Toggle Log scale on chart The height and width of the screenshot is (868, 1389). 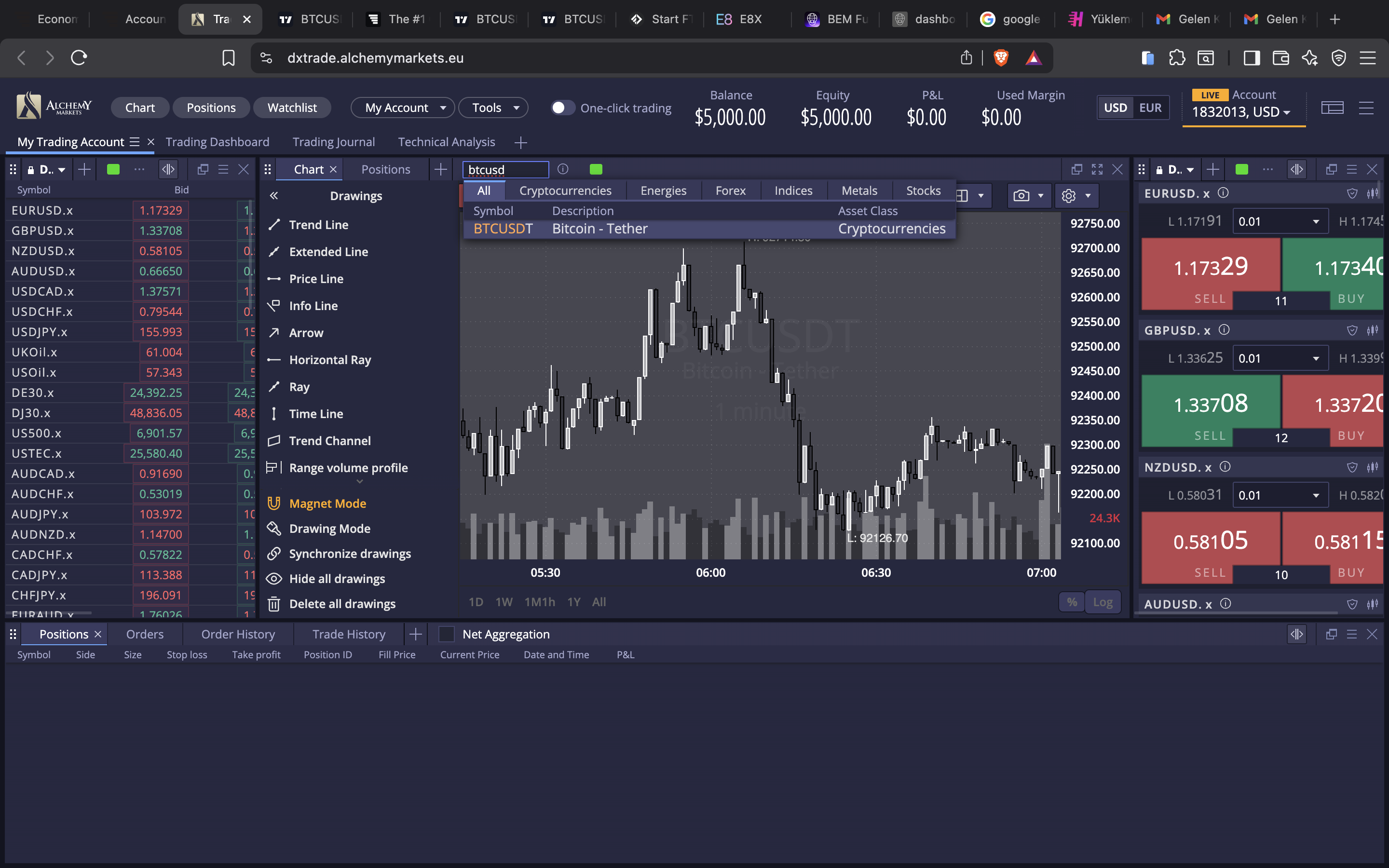tap(1103, 602)
